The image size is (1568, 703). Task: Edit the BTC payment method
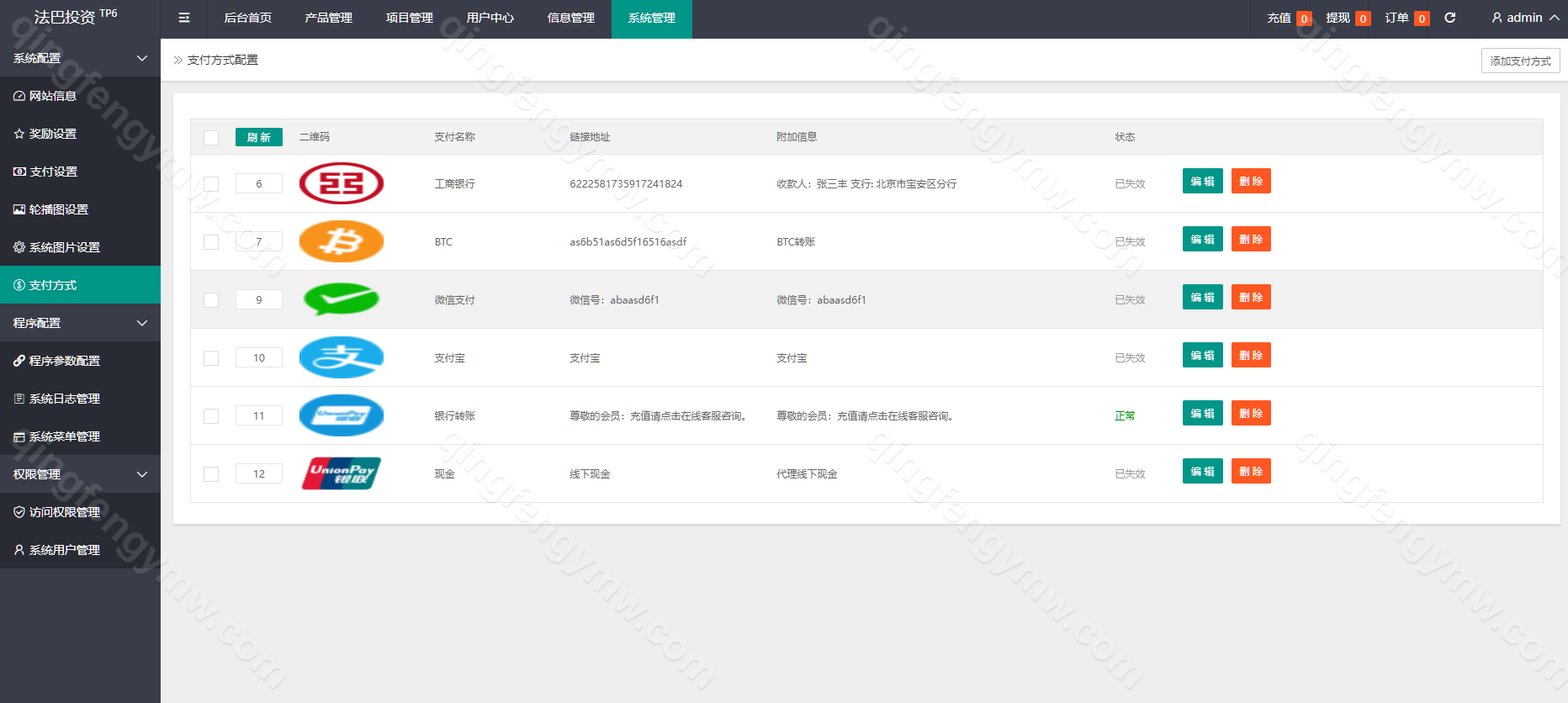pyautogui.click(x=1203, y=239)
